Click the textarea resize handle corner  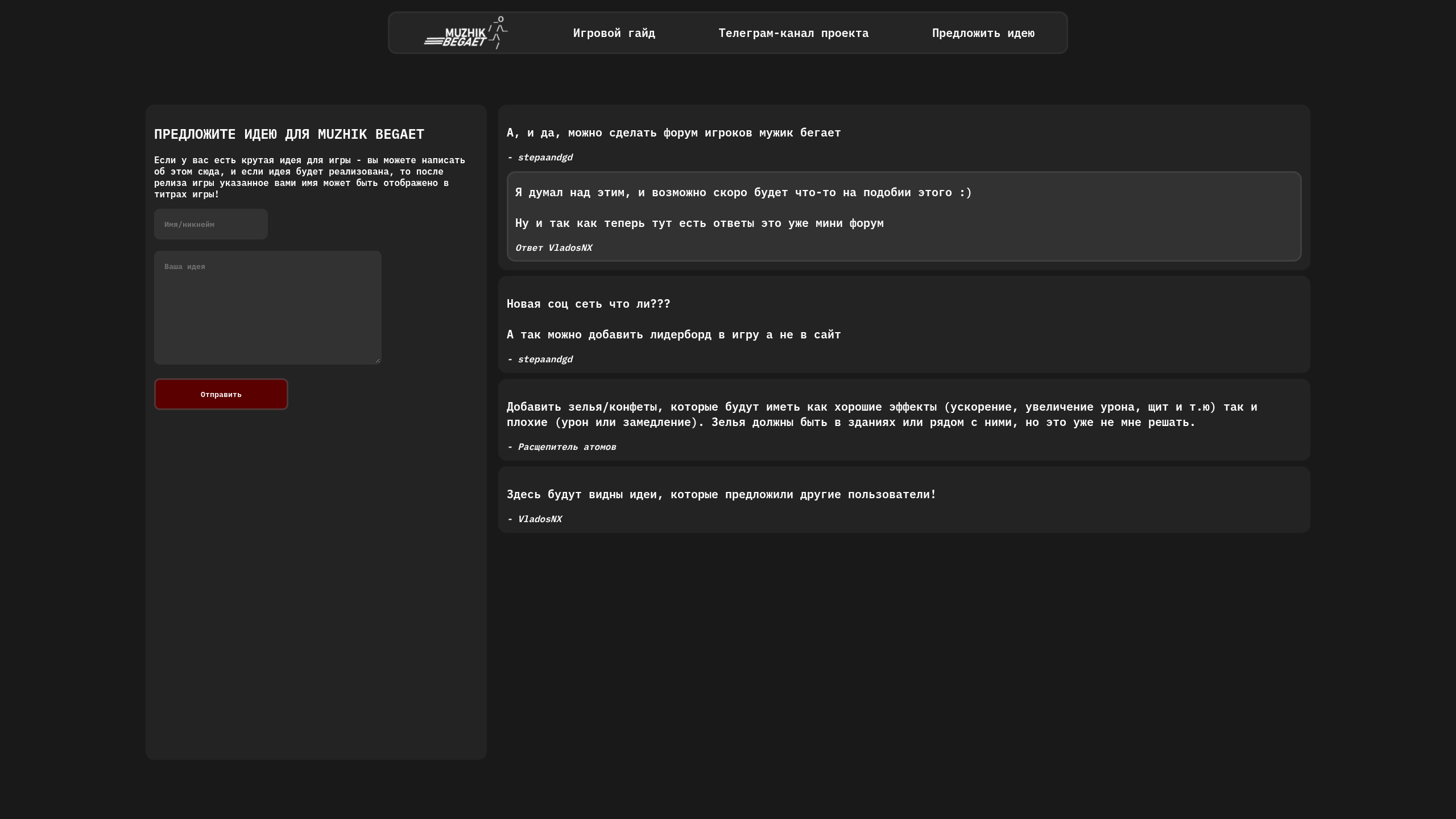(378, 361)
